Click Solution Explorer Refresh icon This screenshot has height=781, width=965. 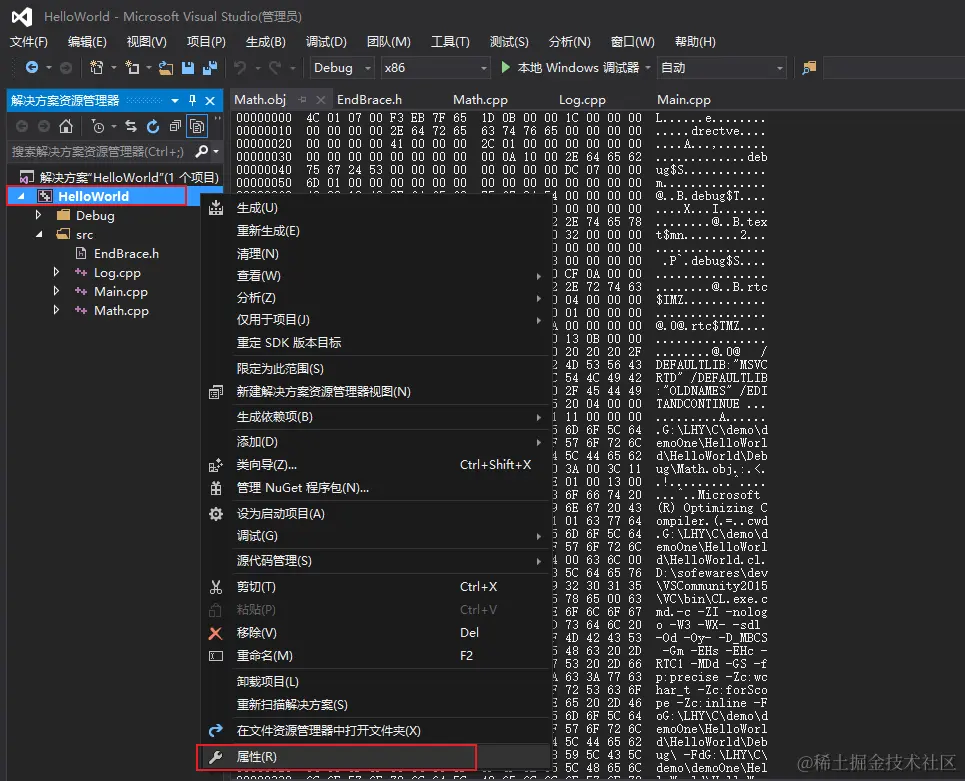(x=153, y=126)
